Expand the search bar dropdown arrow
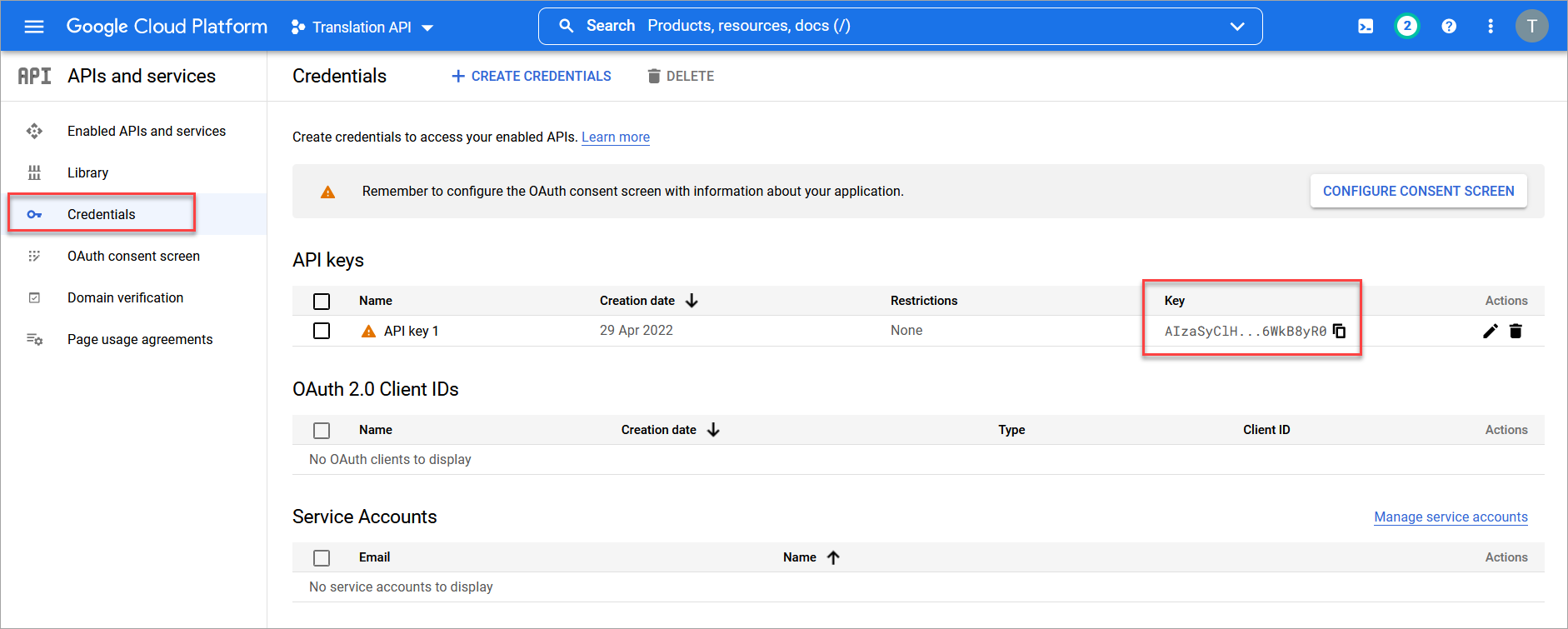1568x629 pixels. (x=1237, y=27)
